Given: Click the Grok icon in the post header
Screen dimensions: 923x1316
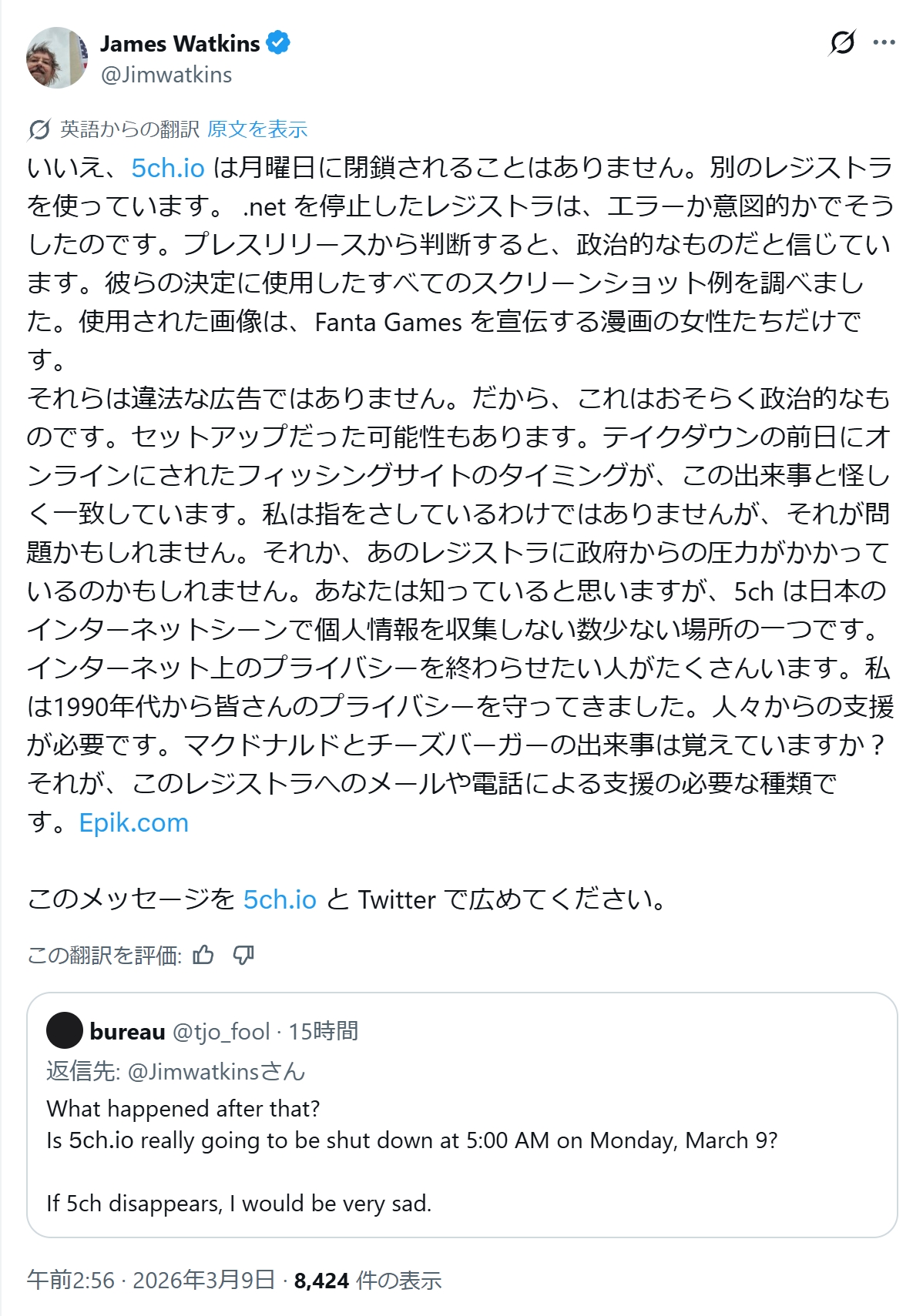Looking at the screenshot, I should click(x=842, y=42).
